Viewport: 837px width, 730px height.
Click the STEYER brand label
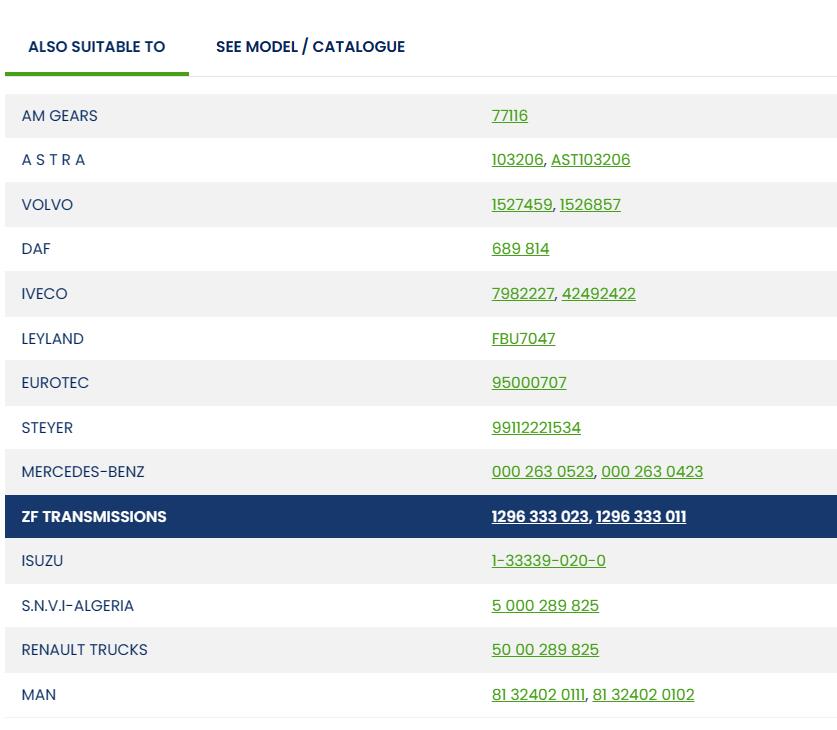point(47,428)
